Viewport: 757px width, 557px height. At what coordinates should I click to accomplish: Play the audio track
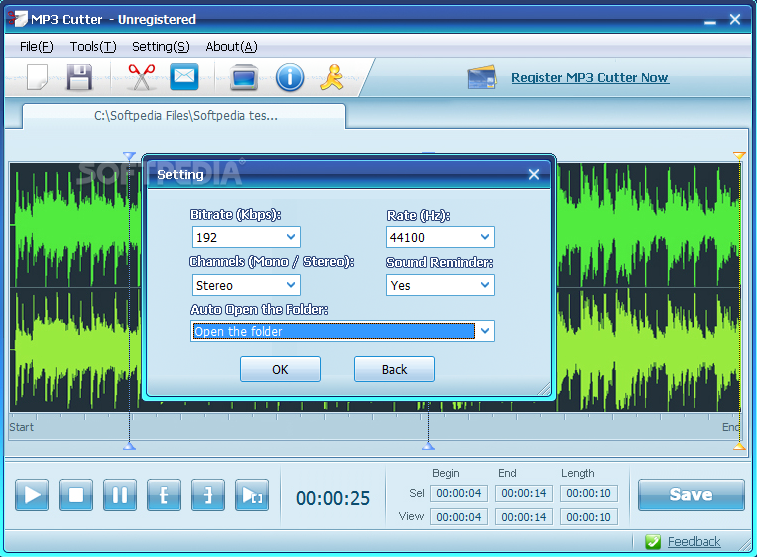pos(32,495)
